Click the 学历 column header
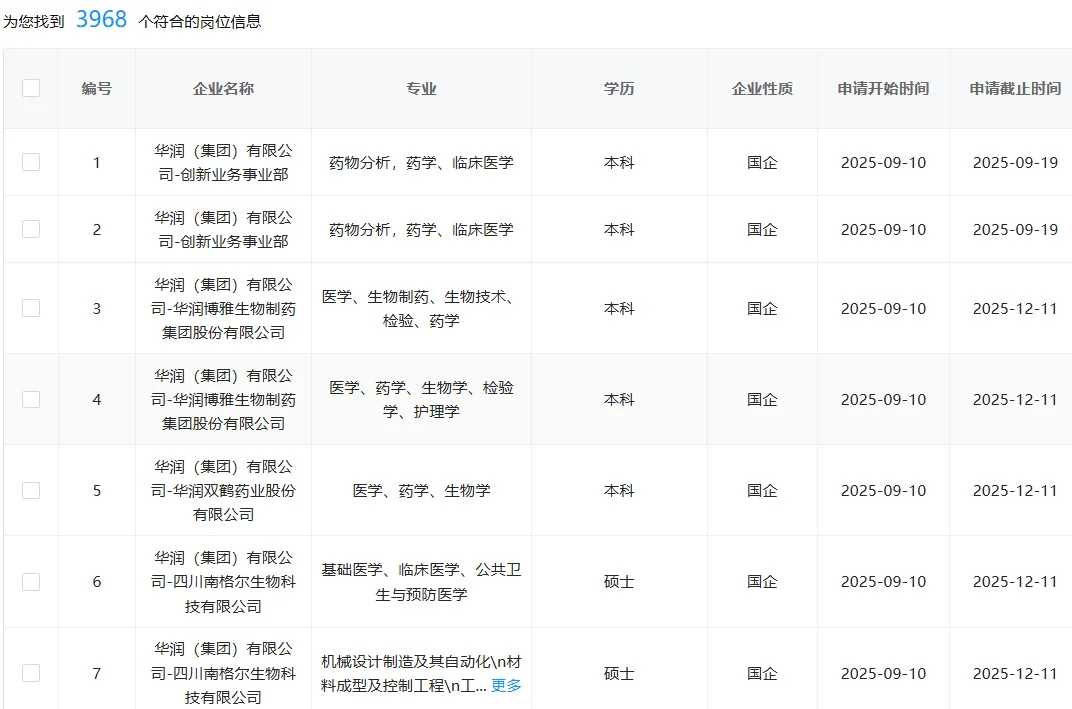 click(x=619, y=88)
